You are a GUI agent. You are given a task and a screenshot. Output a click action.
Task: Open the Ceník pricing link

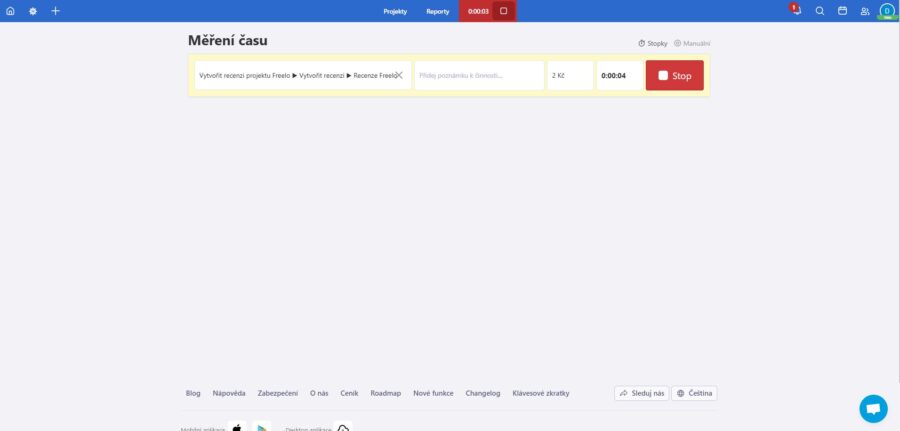tap(349, 393)
